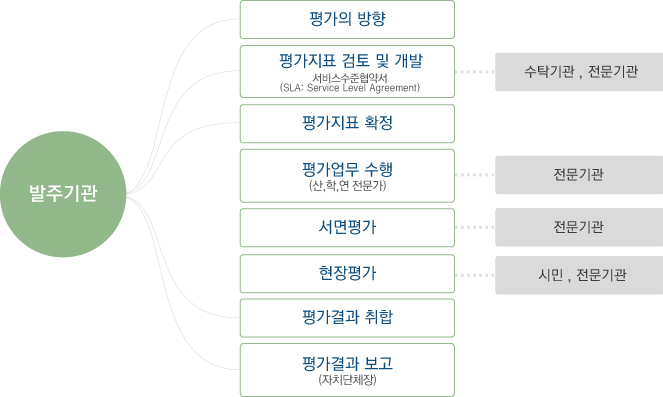
Task: Click the gray 시민, 전문기관 label
Action: (579, 275)
